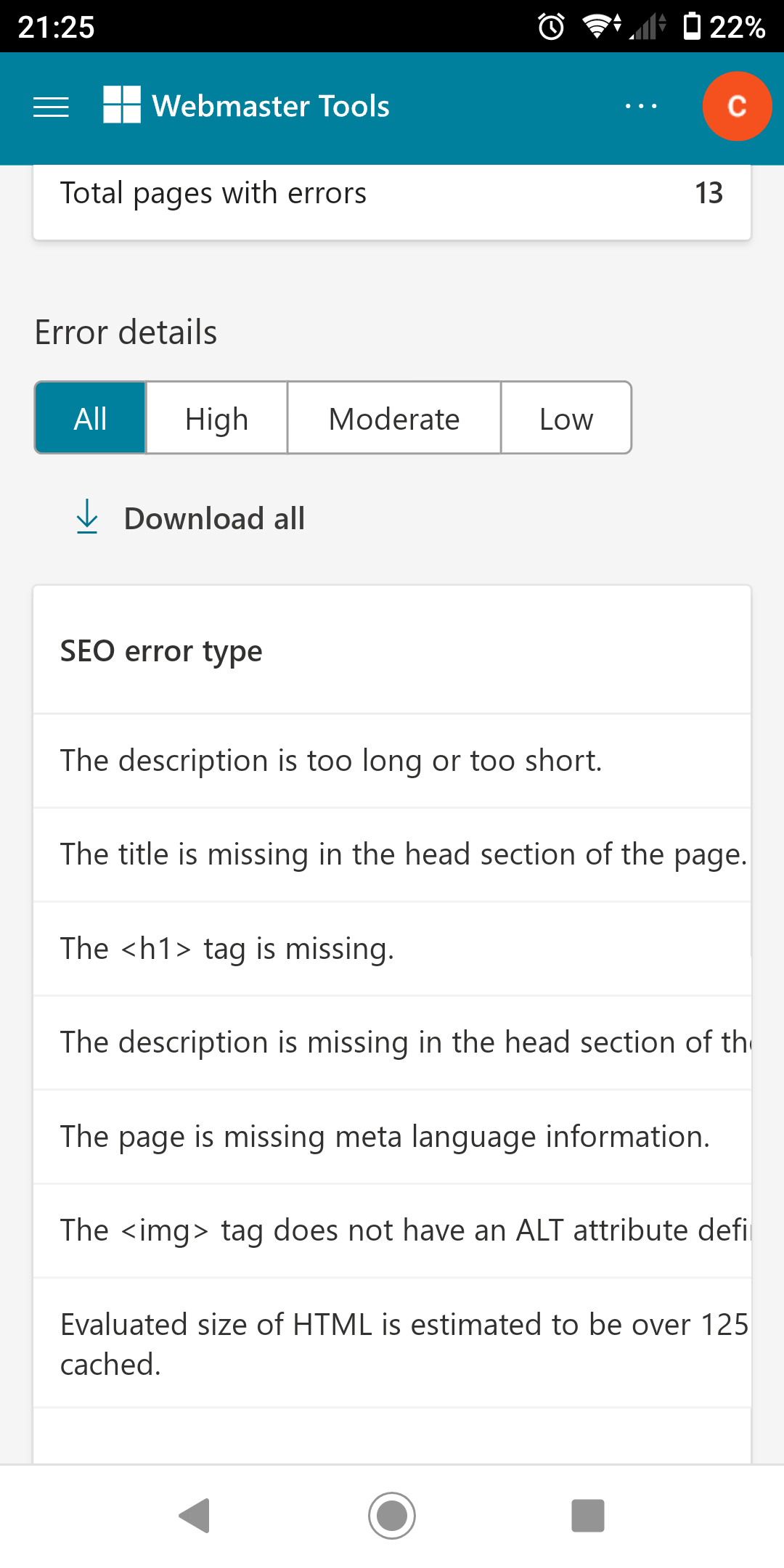Image resolution: width=784 pixels, height=1568 pixels.
Task: Select the h1 tag missing error
Action: [x=227, y=949]
